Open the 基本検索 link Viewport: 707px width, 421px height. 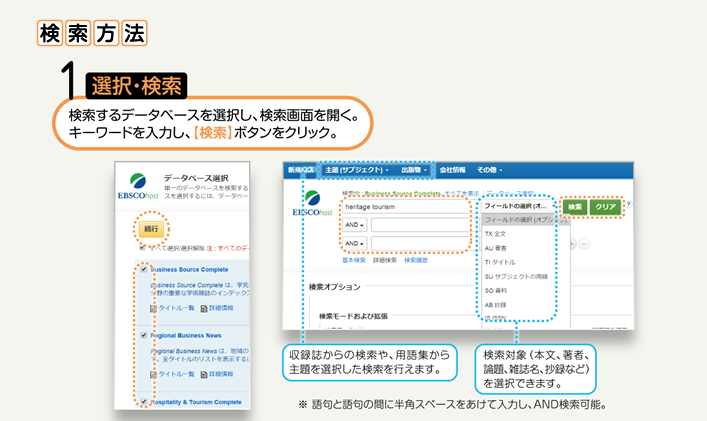[354, 261]
